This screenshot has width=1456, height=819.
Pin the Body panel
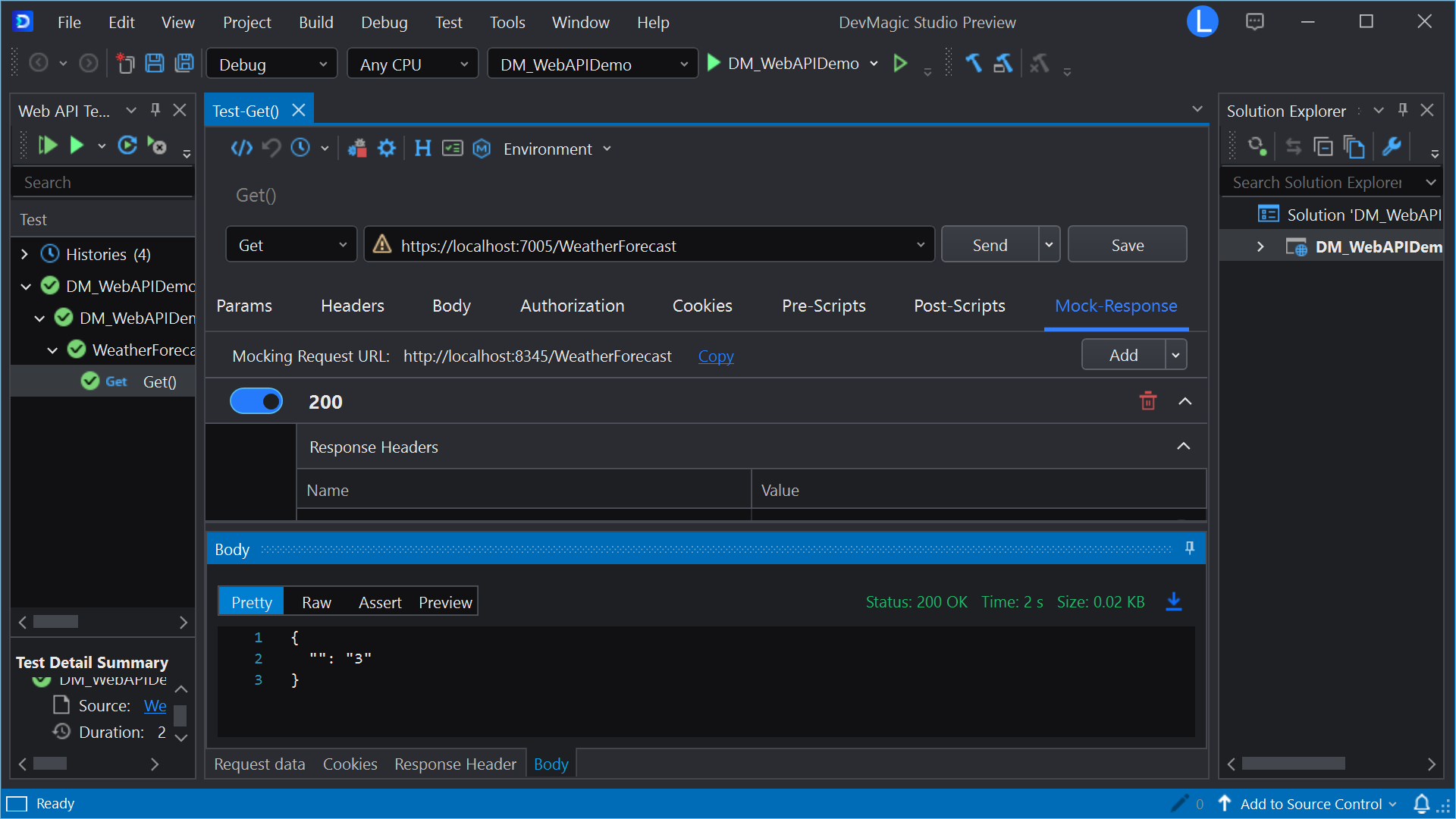coord(1189,548)
